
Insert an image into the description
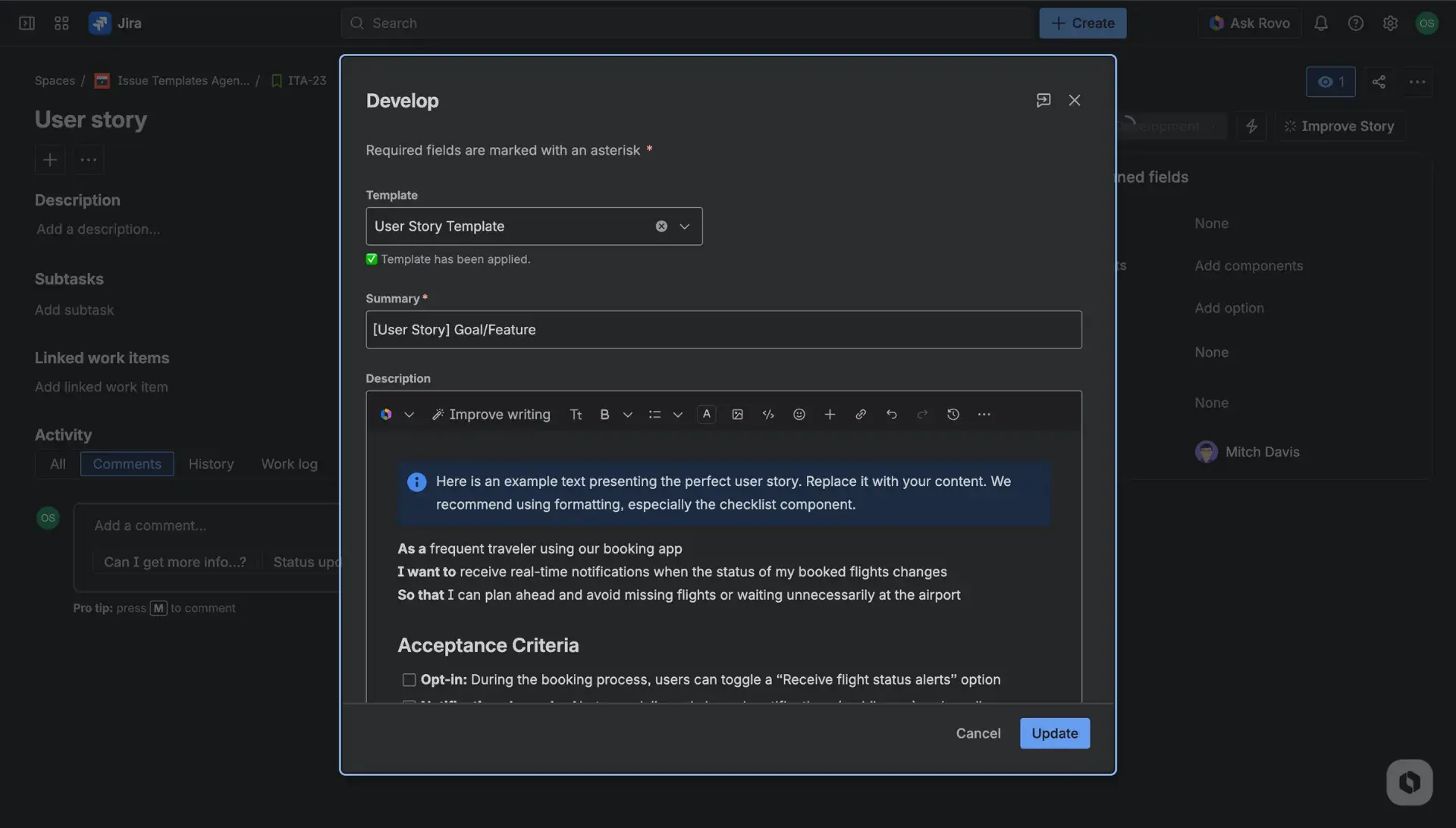pos(737,414)
